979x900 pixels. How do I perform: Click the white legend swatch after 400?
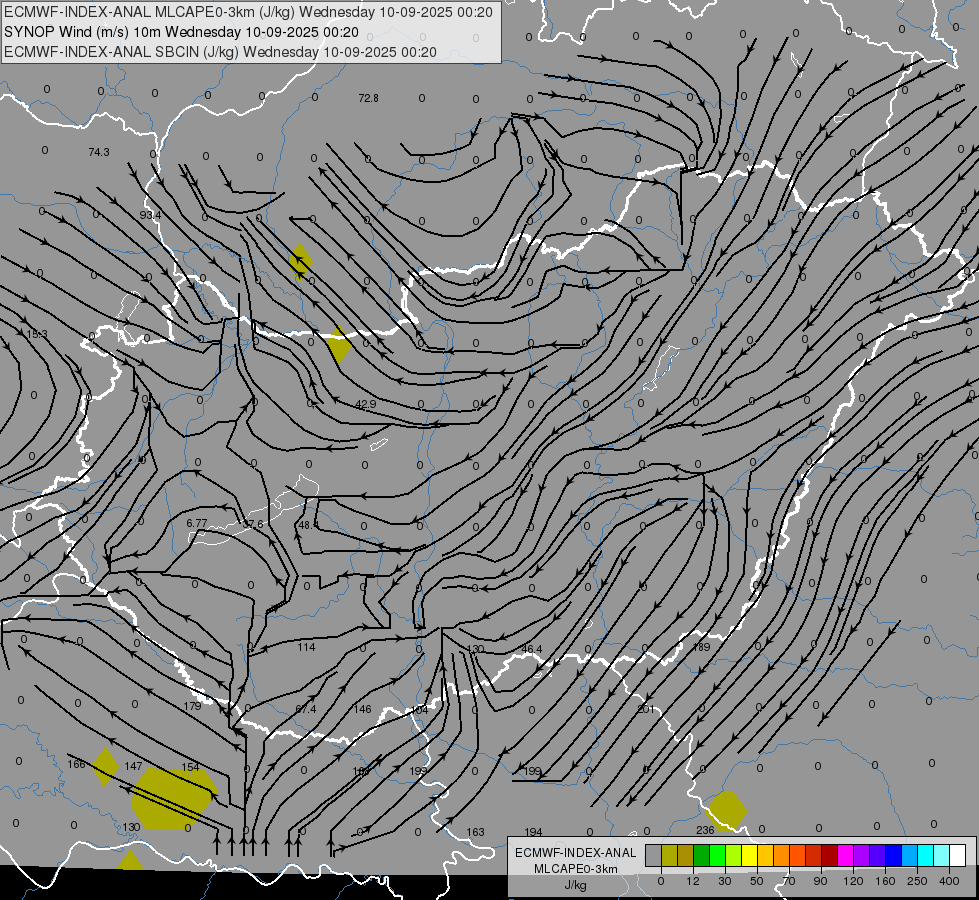pos(957,855)
